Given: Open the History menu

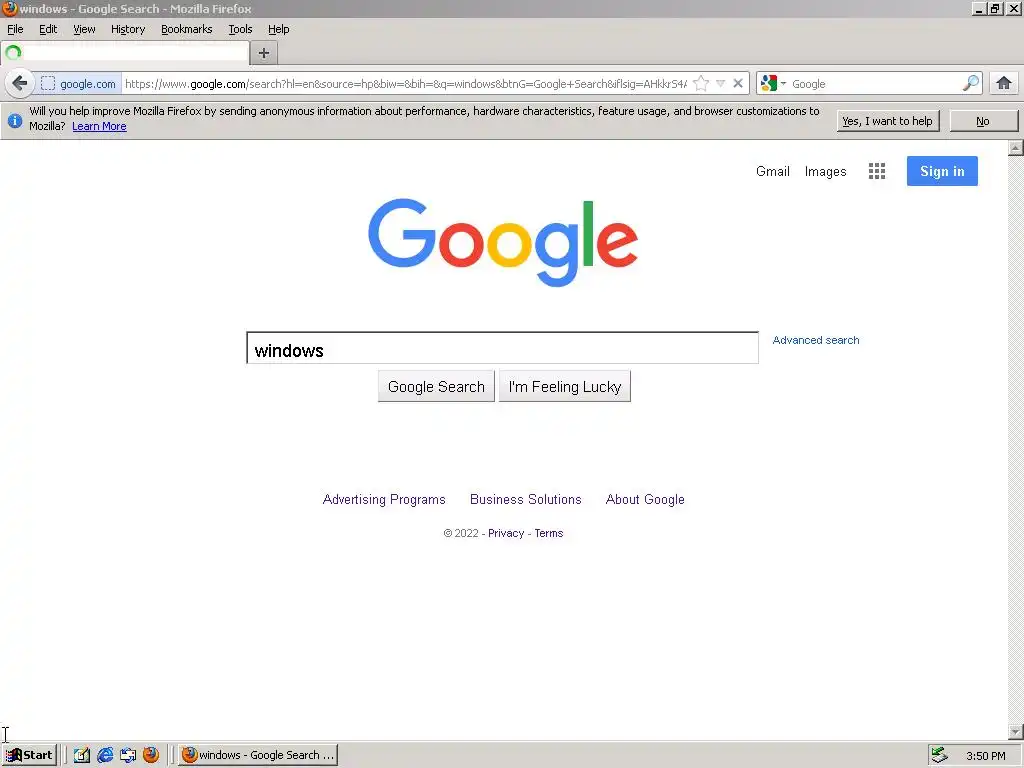Looking at the screenshot, I should coord(128,29).
